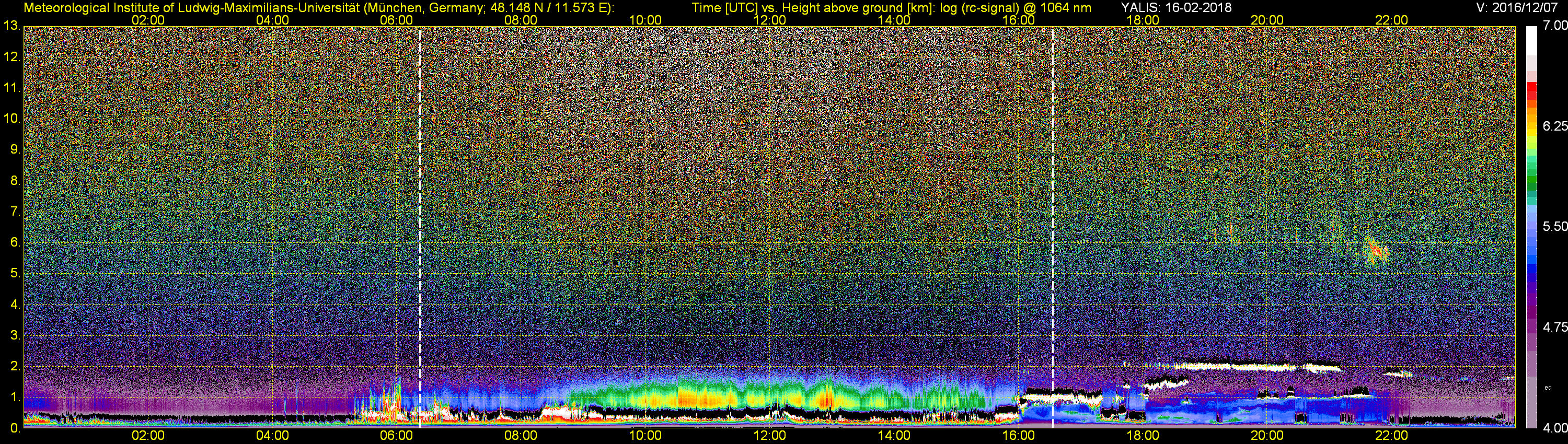This screenshot has height=444, width=1568.
Task: Click the '14:00' label on the top time axis
Action: pos(894,20)
